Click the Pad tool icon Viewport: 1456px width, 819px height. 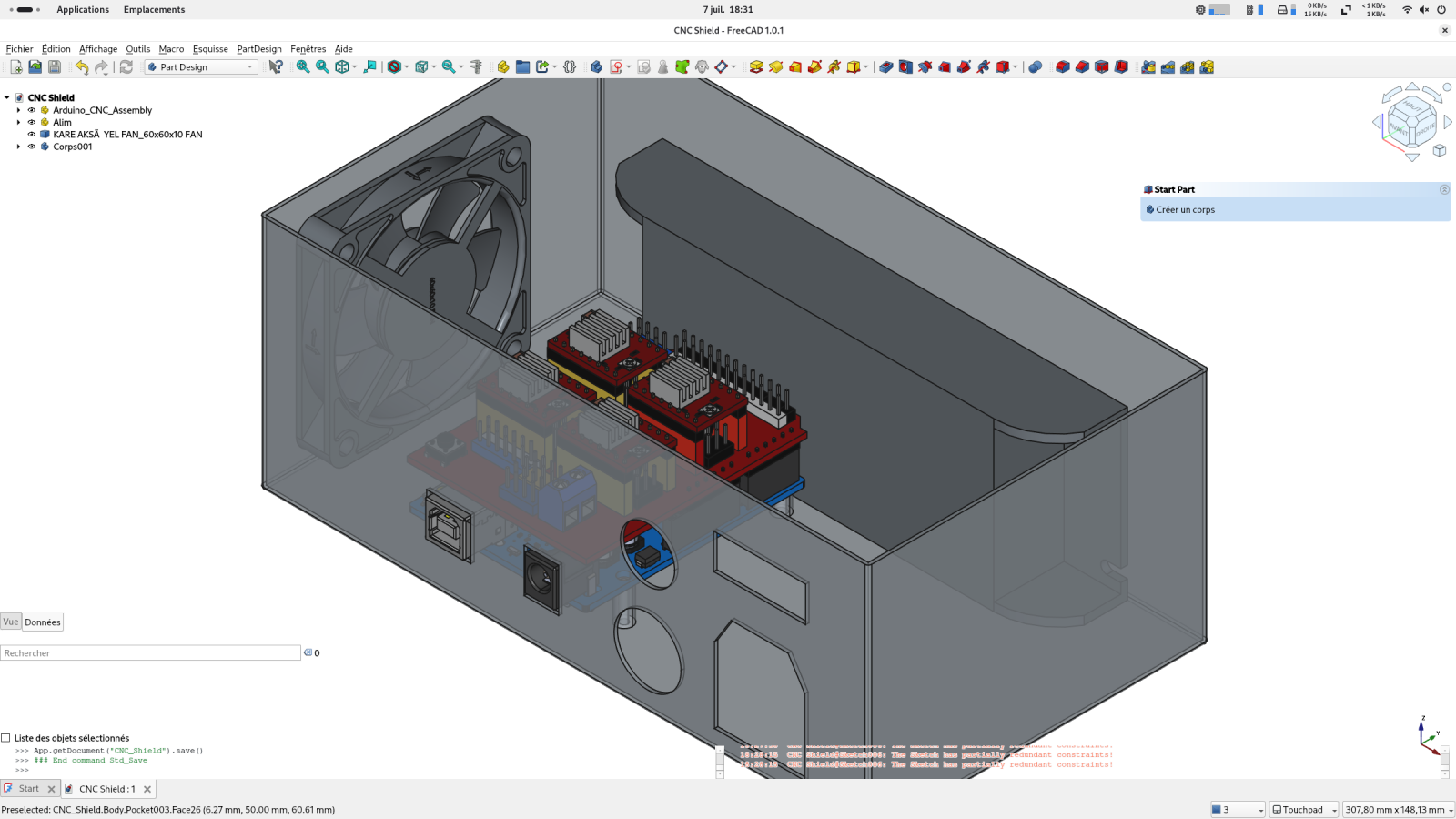[x=756, y=66]
